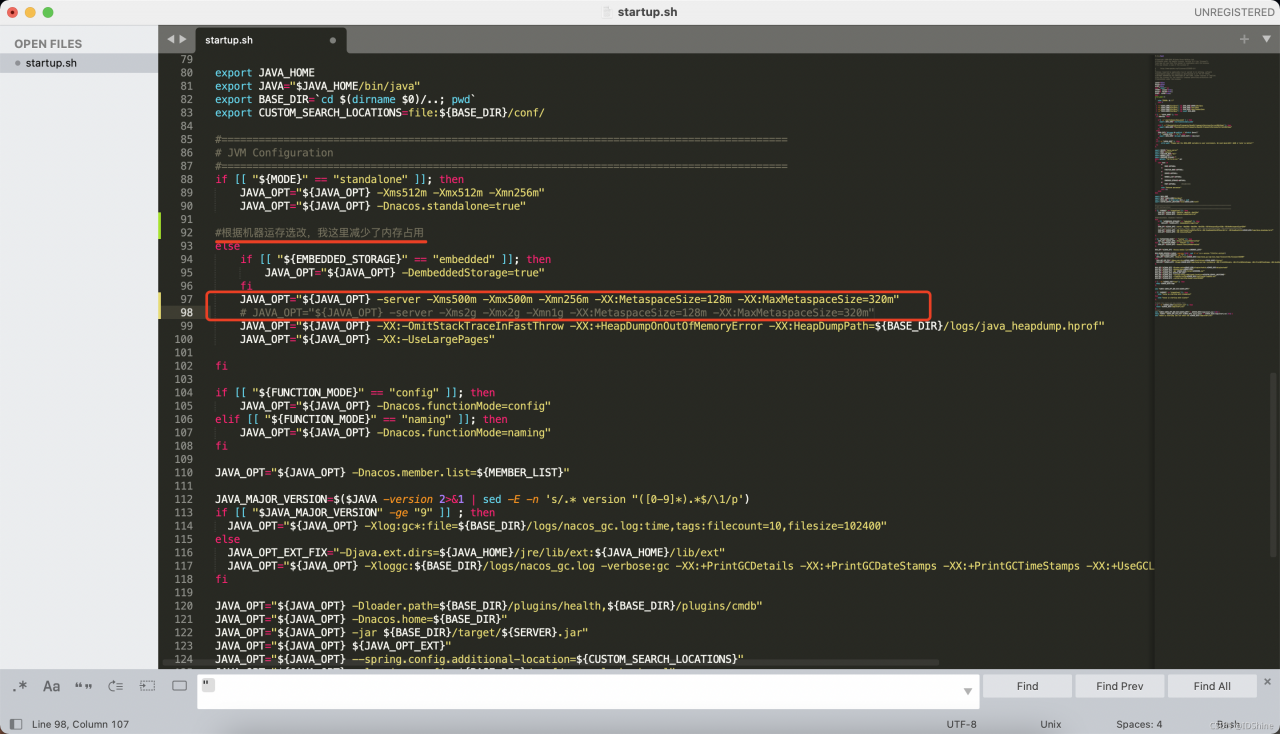Go to next tab arrow
Viewport: 1280px width, 734px height.
(183, 39)
